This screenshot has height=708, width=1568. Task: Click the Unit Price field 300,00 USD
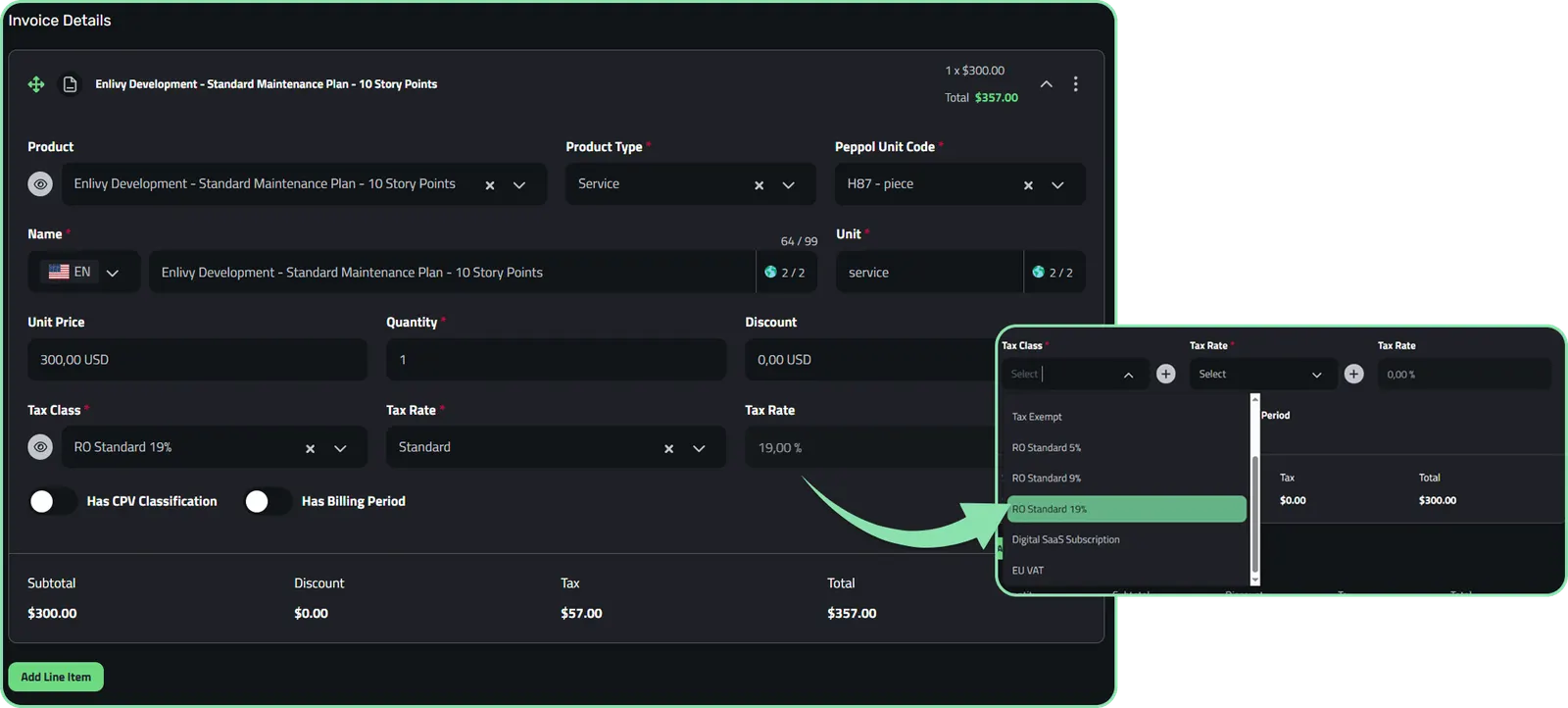pos(197,360)
